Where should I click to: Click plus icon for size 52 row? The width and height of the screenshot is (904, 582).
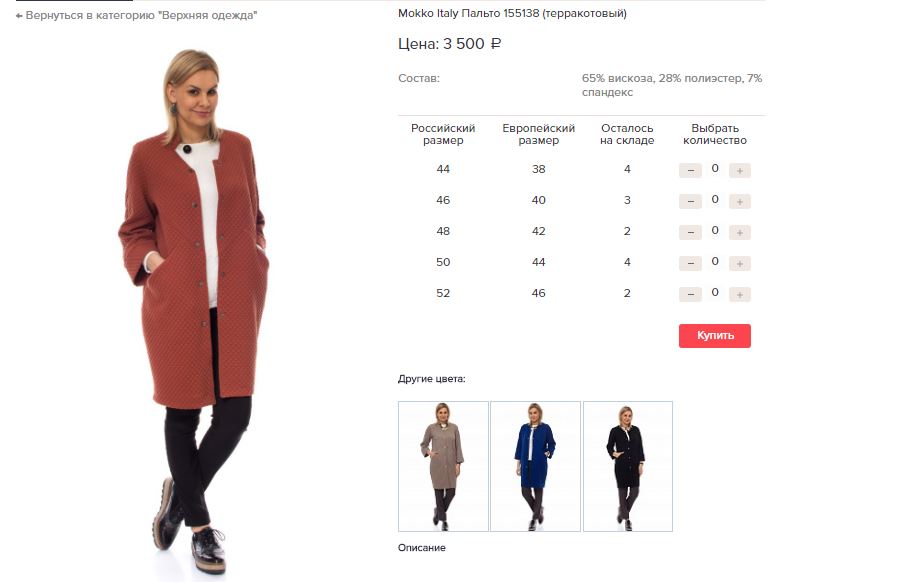point(740,295)
